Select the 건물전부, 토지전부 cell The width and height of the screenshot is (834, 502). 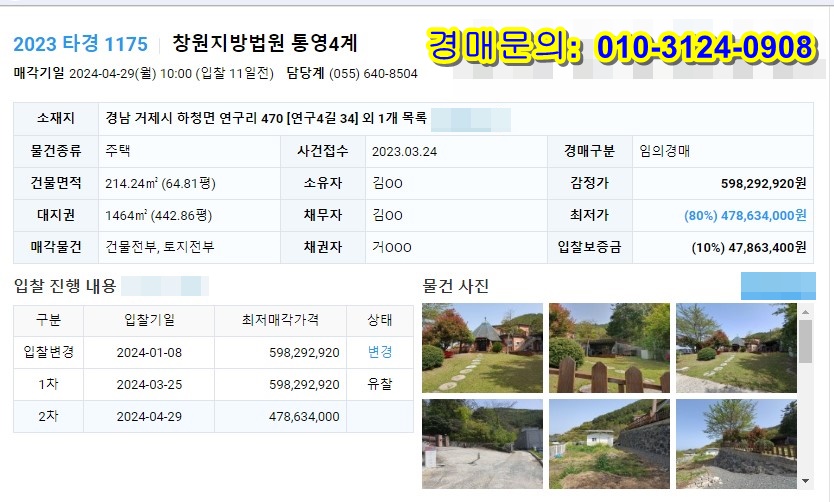(189, 247)
